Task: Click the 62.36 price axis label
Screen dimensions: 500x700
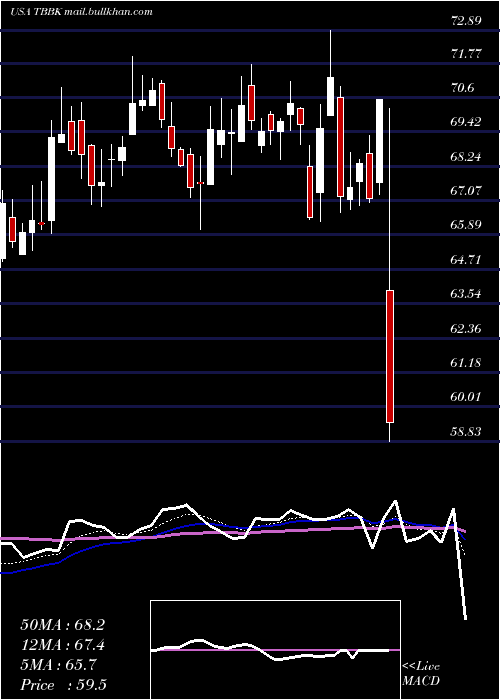Action: 466,329
